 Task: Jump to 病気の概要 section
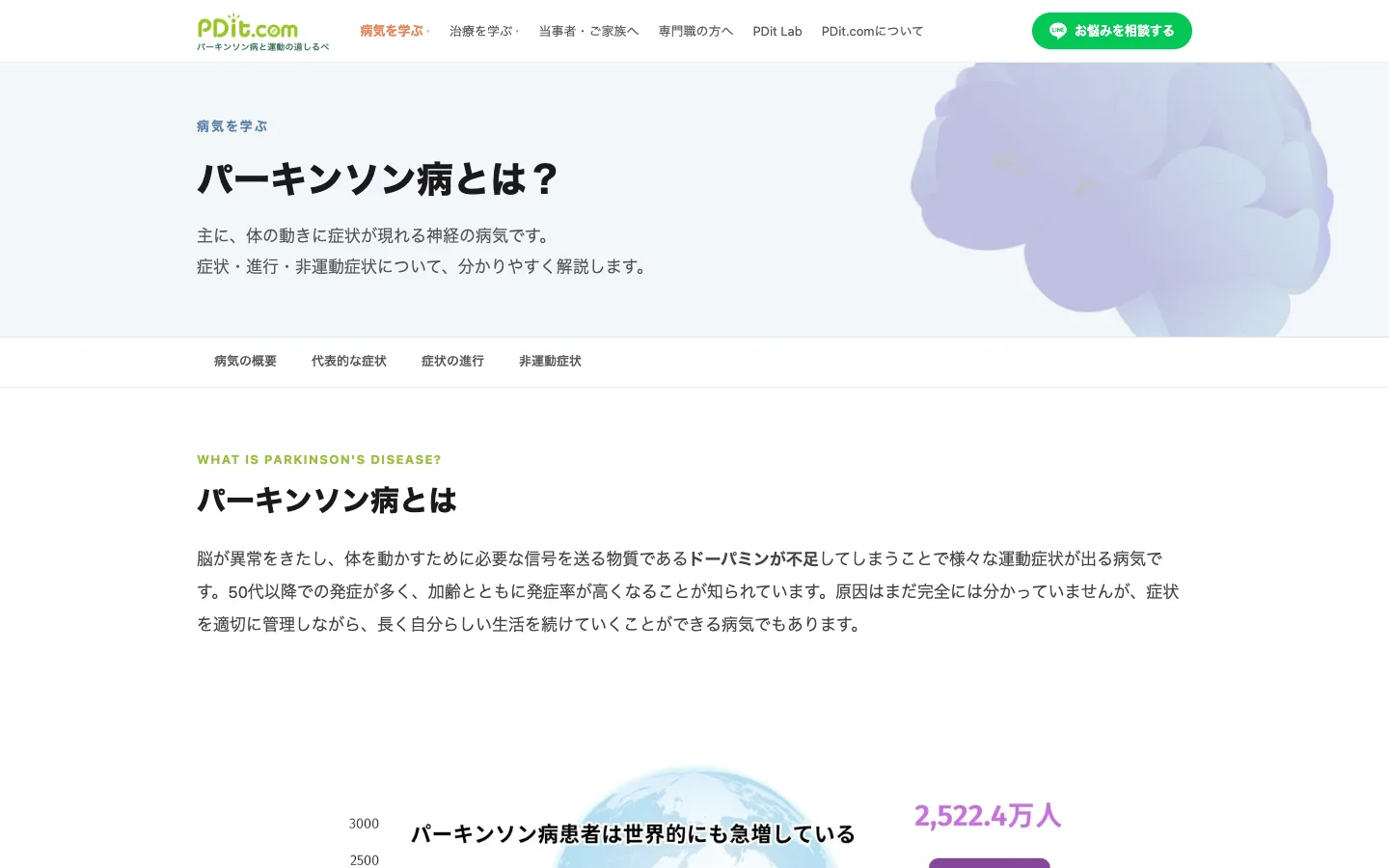[245, 361]
